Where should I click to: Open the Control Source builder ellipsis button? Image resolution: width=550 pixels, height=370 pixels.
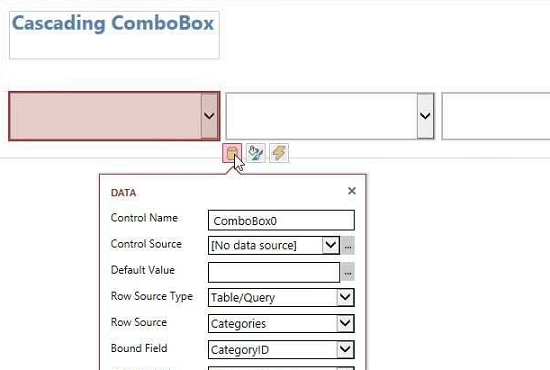pos(348,245)
